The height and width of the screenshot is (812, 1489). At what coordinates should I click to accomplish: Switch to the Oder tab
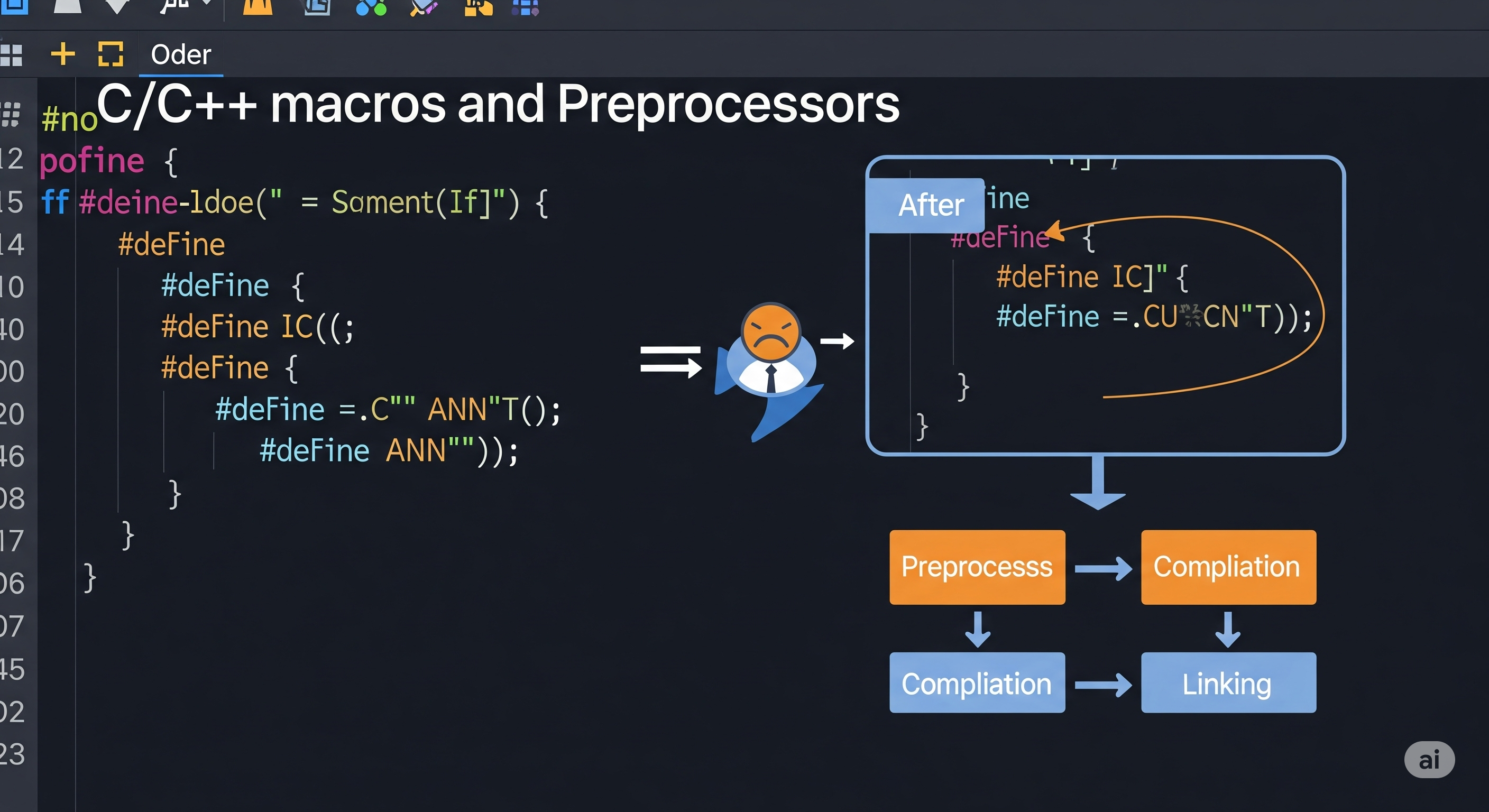181,55
